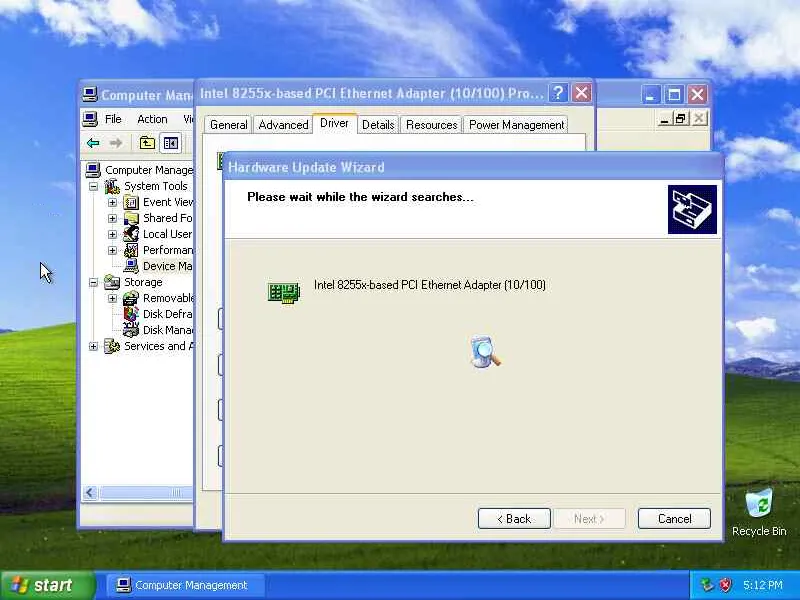Click the network tray icon
The width and height of the screenshot is (800, 600).
tap(707, 585)
